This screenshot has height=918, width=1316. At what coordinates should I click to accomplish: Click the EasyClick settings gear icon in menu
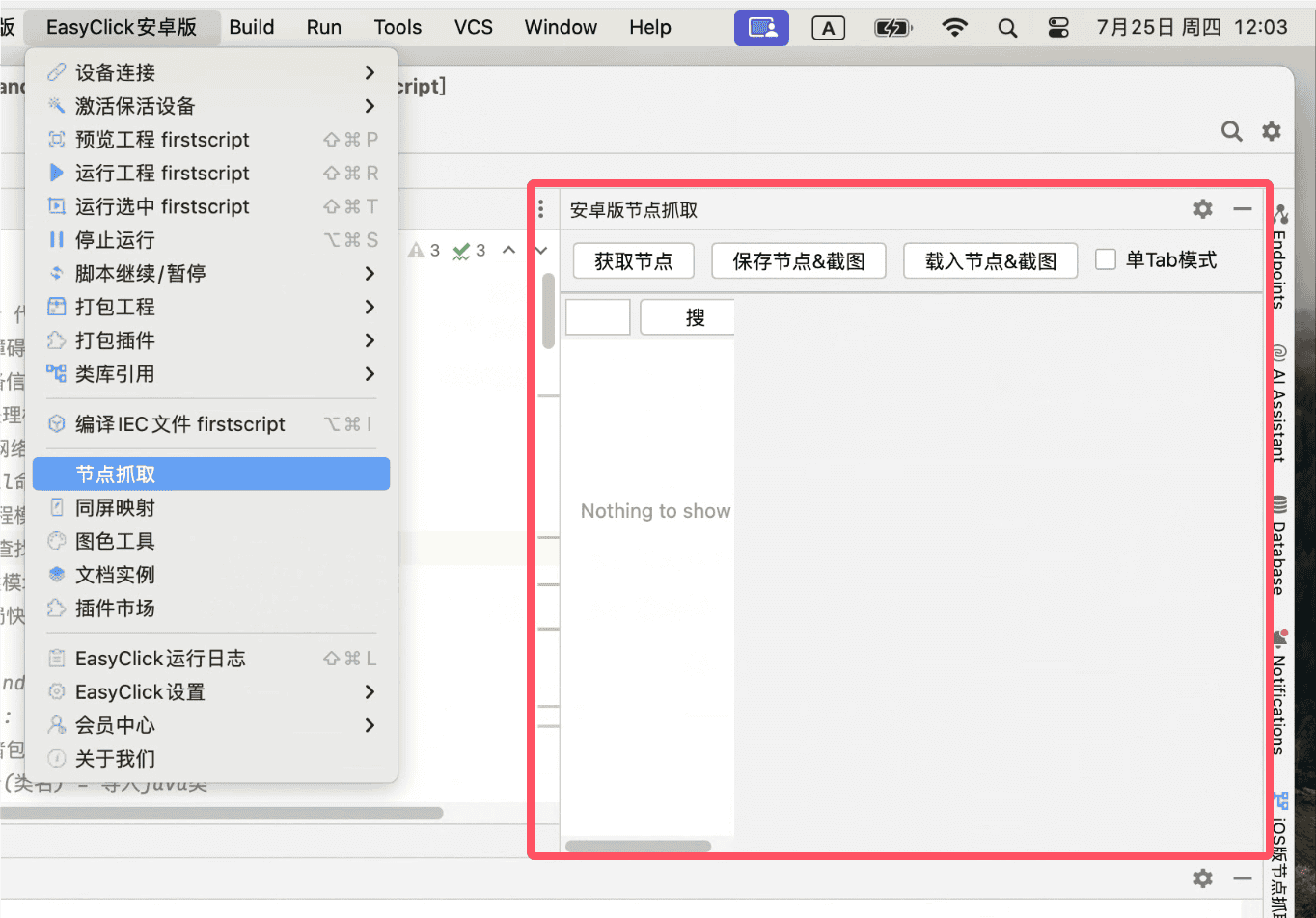coord(57,692)
